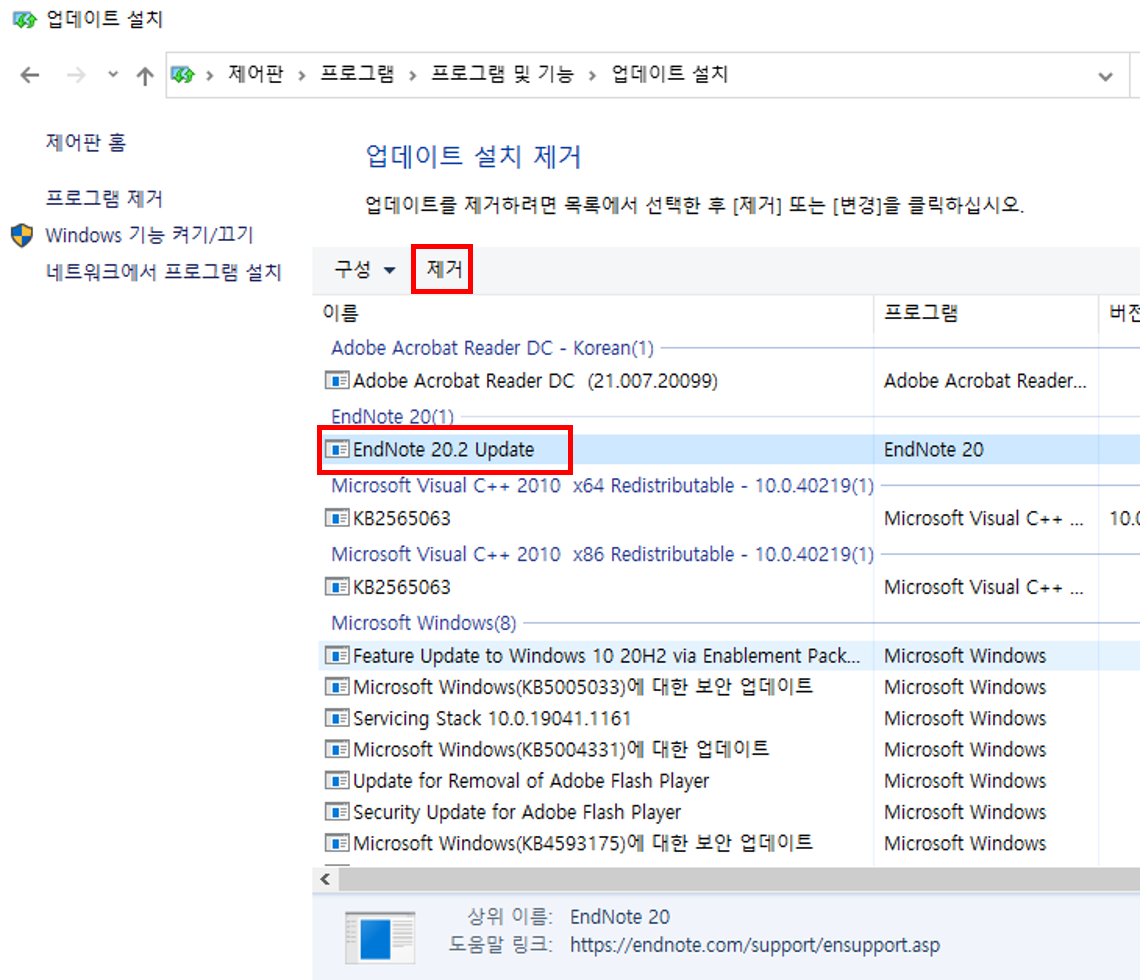Sort by the 프로그램 column header
Image resolution: width=1140 pixels, height=980 pixels.
pos(921,313)
